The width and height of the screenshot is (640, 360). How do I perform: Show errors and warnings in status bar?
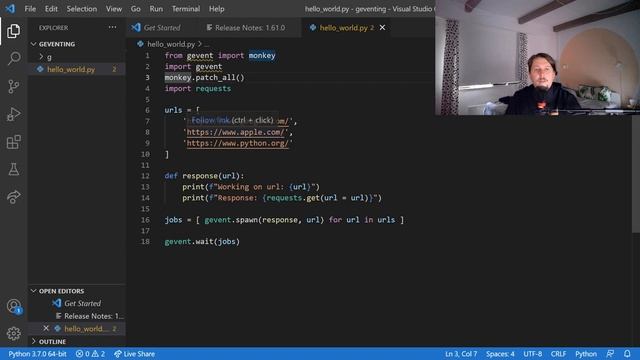(90, 354)
